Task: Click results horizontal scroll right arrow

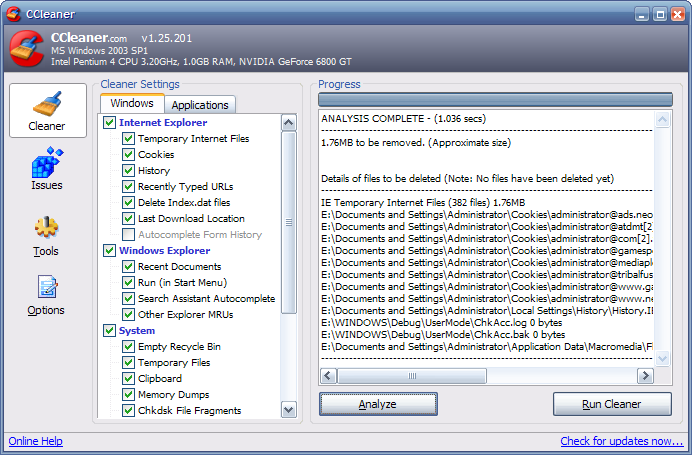Action: pyautogui.click(x=645, y=376)
